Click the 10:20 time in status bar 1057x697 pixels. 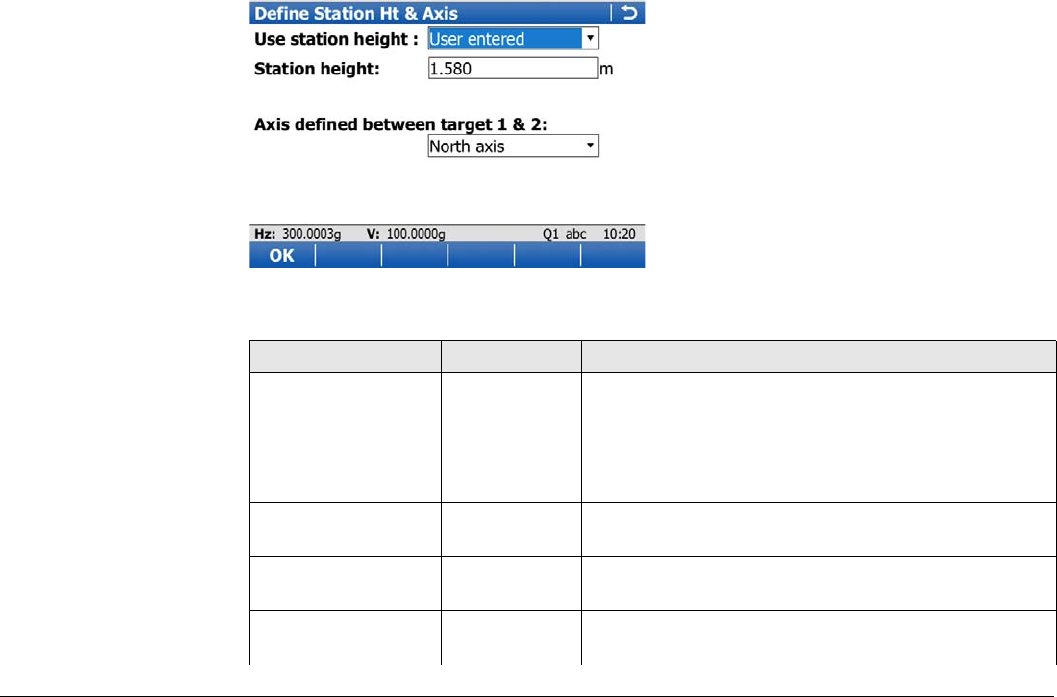pyautogui.click(x=619, y=234)
